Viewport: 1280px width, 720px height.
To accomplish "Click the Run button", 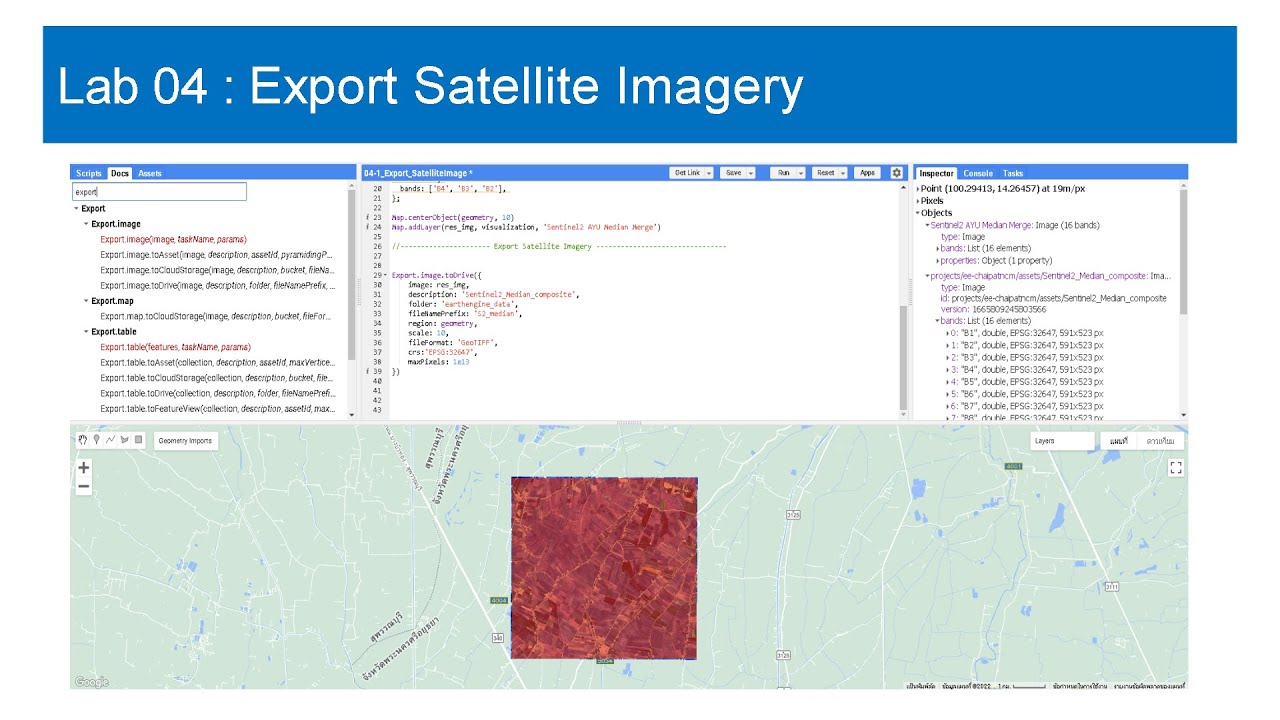I will point(783,173).
